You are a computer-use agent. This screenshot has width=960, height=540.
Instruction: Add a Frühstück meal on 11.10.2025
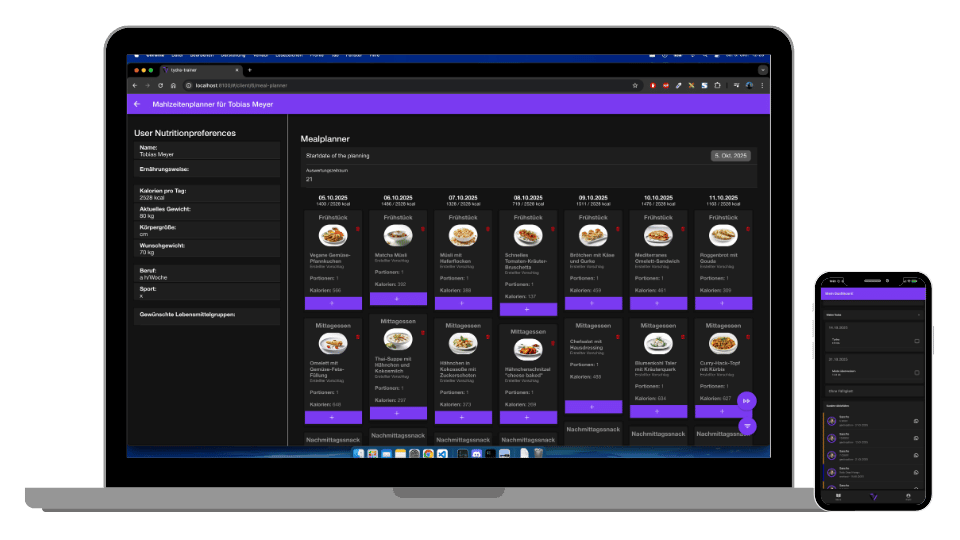(x=723, y=303)
